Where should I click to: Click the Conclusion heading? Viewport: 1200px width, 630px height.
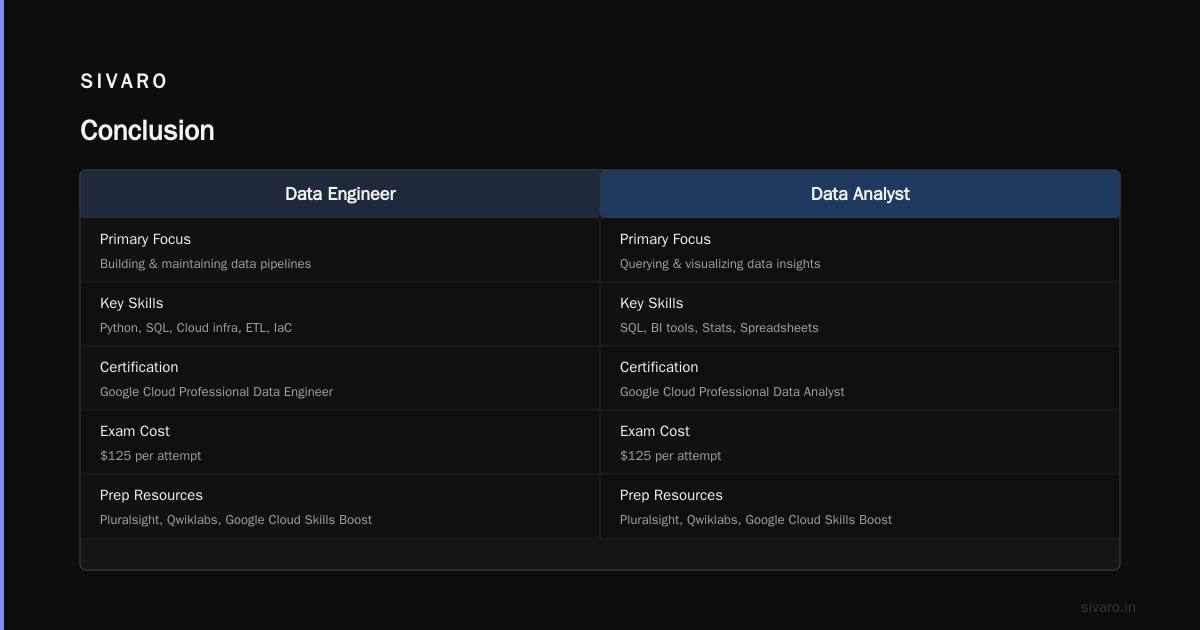click(147, 131)
